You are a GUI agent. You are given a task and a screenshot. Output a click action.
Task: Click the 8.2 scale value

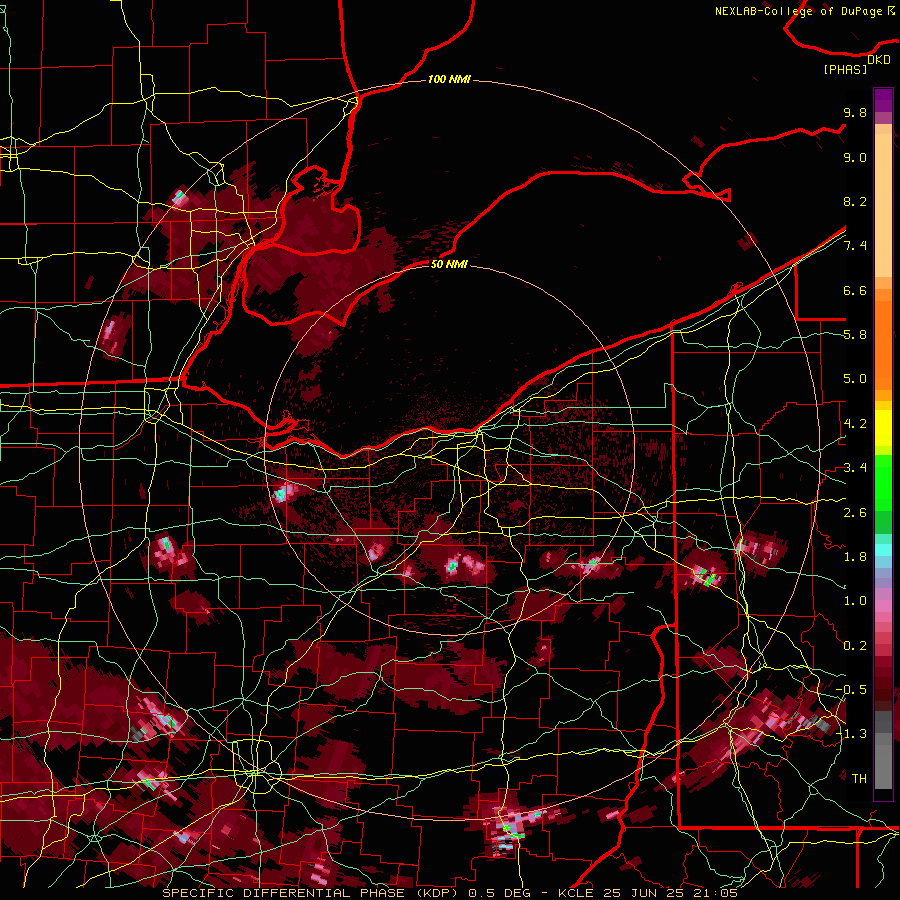tap(855, 201)
